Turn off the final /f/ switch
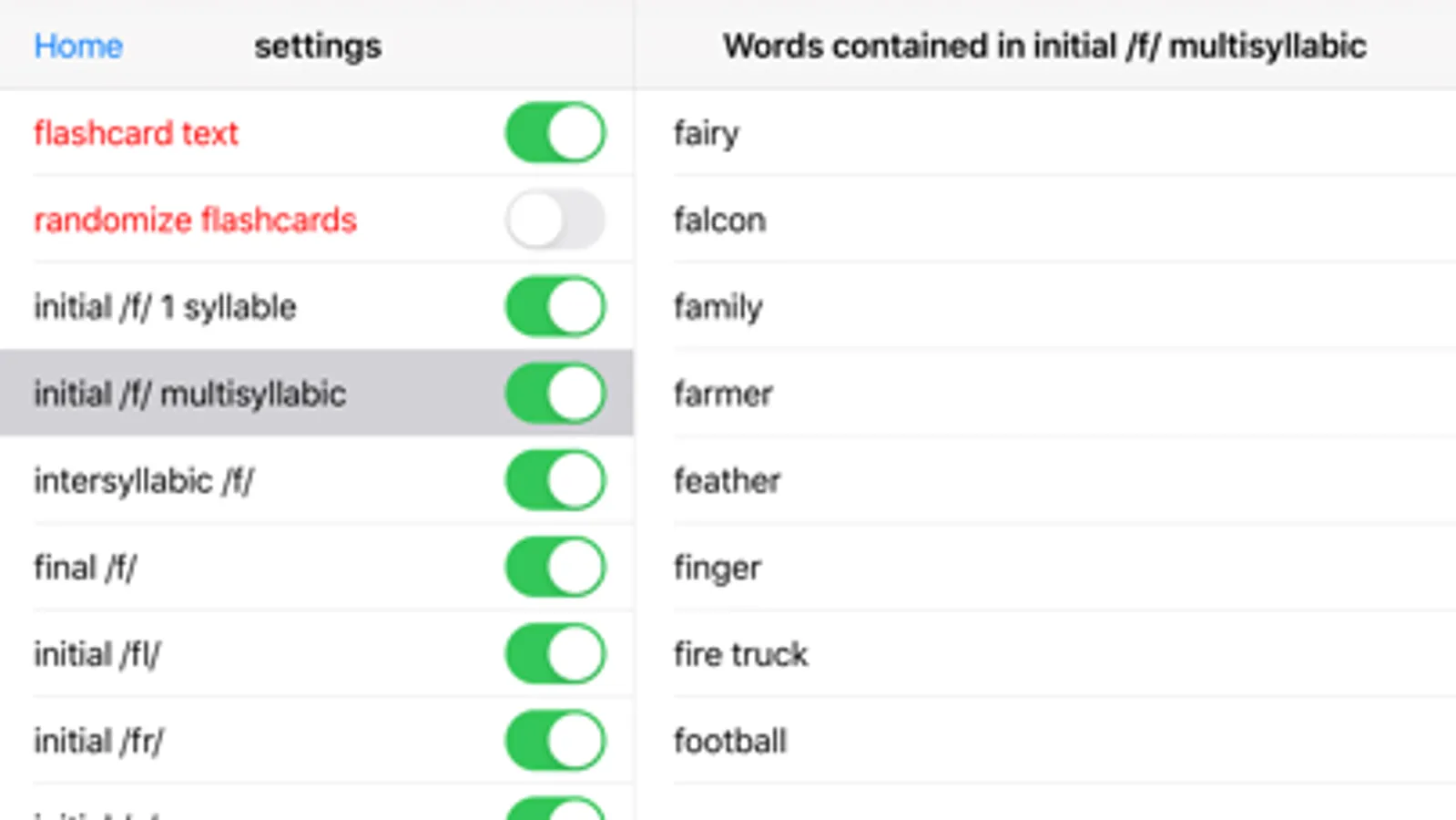1456x820 pixels. [x=555, y=567]
